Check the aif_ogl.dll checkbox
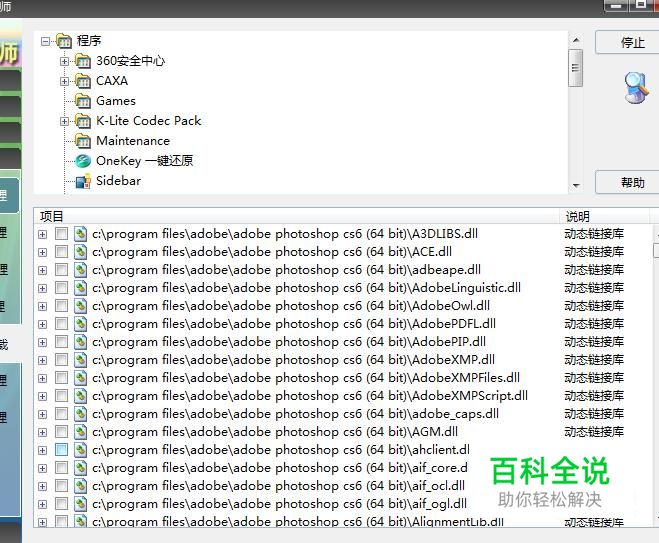The height and width of the screenshot is (543, 659). click(61, 503)
